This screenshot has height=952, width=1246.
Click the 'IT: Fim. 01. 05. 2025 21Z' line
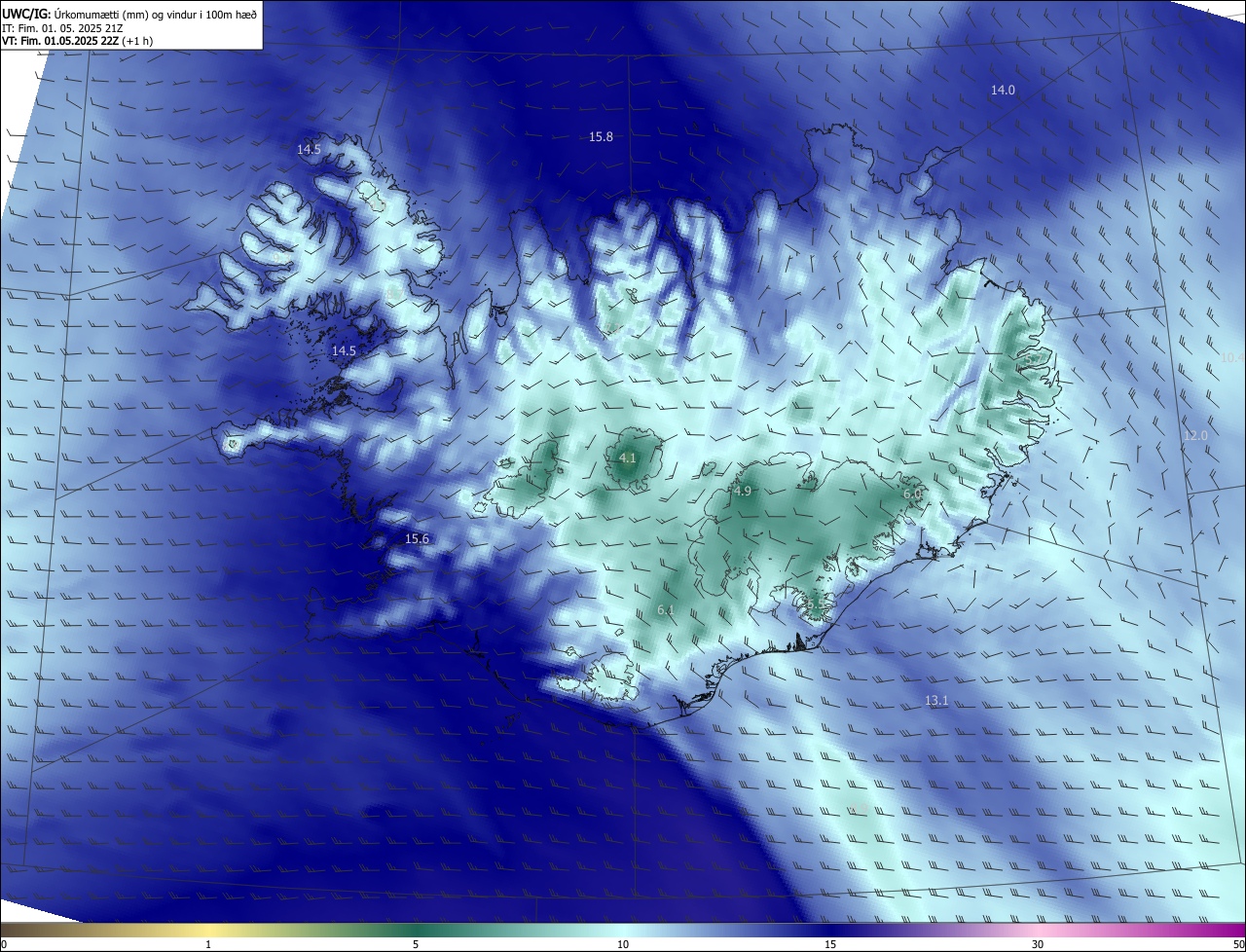pos(62,27)
